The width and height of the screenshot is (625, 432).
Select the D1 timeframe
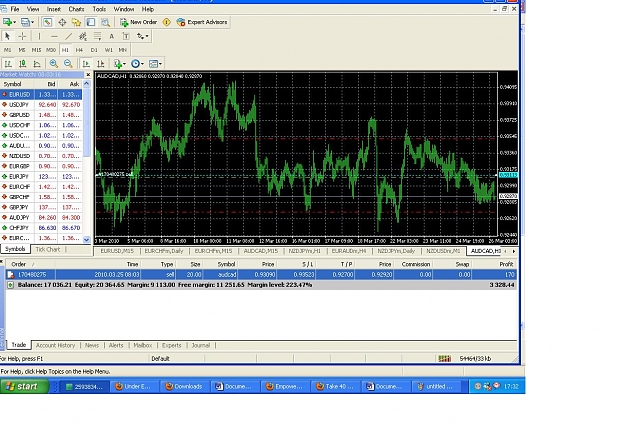(94, 50)
